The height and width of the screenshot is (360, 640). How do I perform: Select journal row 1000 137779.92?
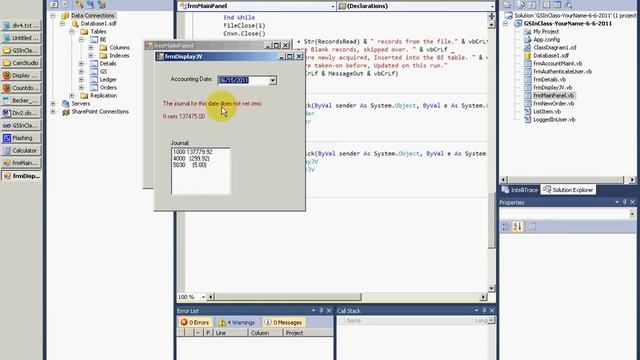click(x=193, y=152)
